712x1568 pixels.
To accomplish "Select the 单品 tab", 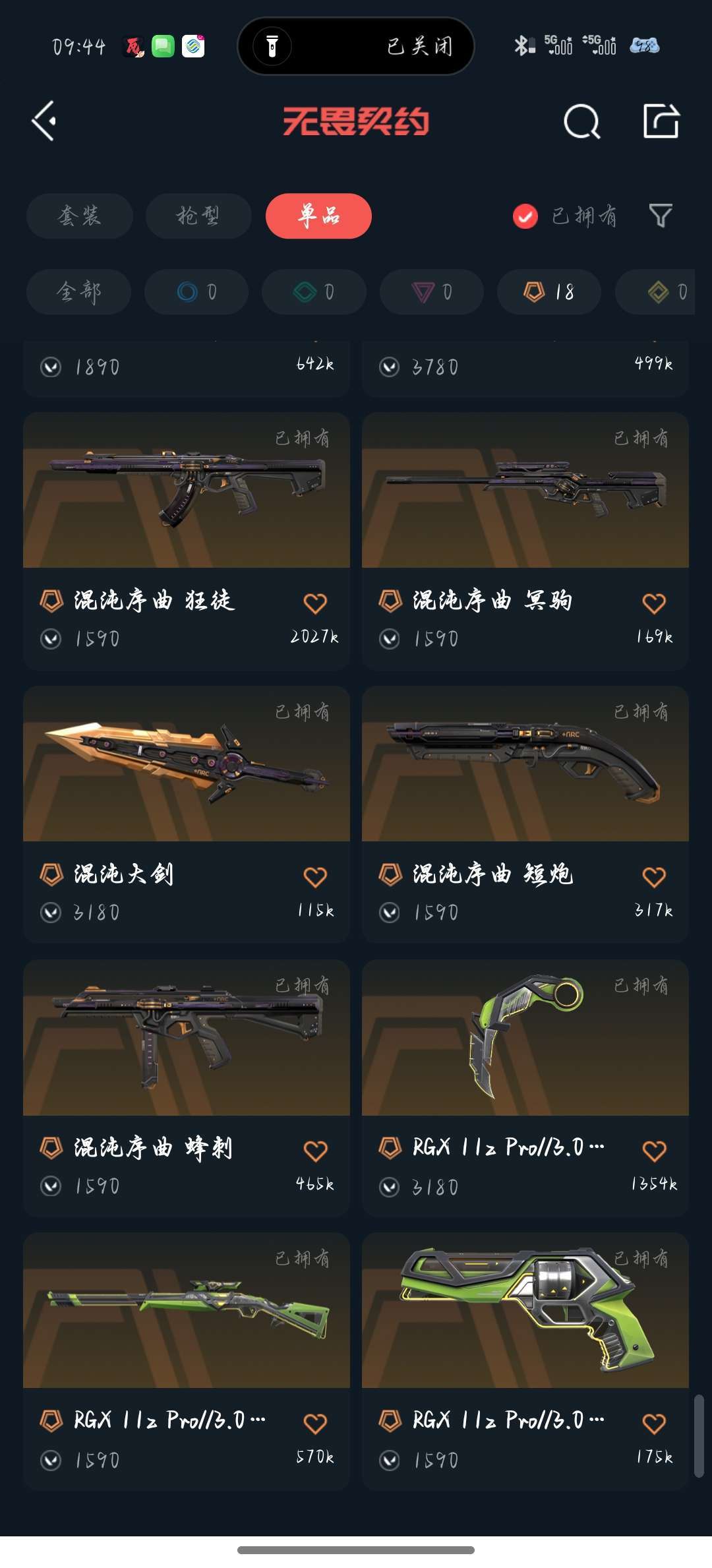I will pos(318,216).
